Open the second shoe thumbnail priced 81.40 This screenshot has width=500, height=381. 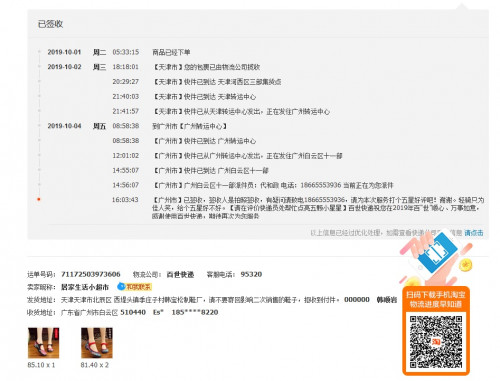tap(97, 343)
